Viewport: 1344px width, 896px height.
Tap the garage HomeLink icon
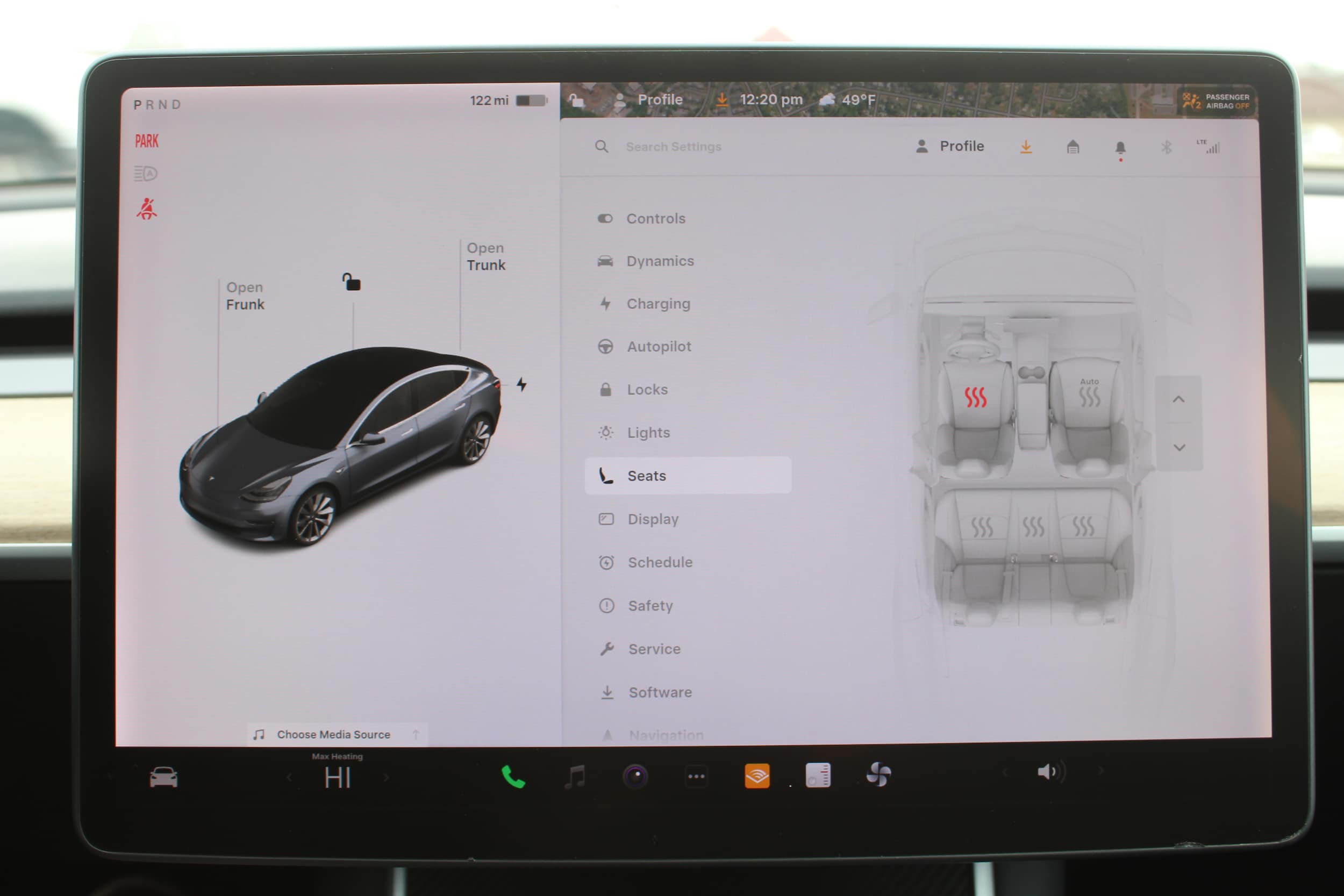pos(1073,147)
